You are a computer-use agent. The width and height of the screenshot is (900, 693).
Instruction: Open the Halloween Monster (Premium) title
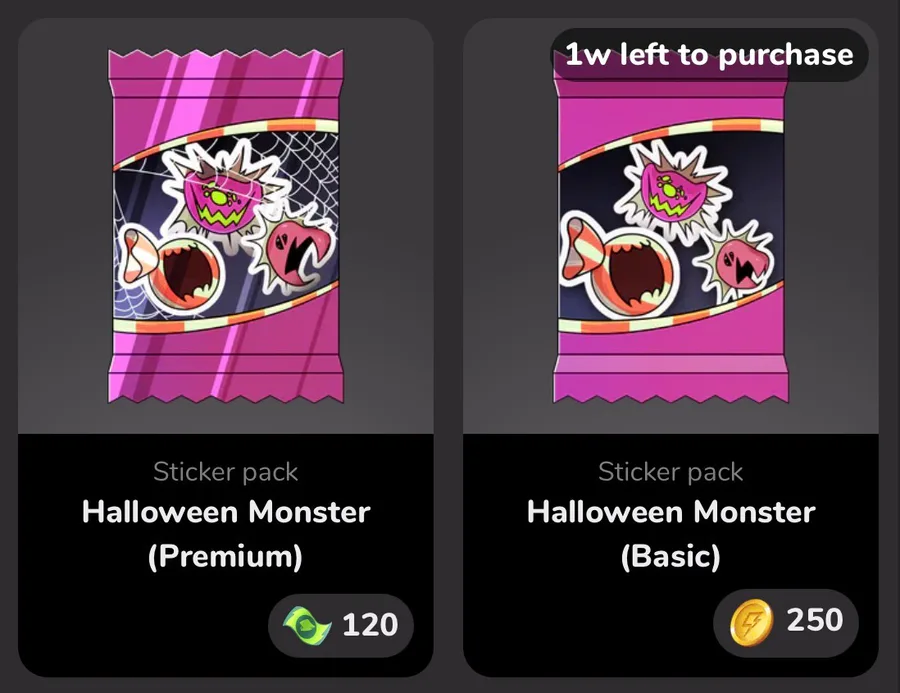click(226, 533)
